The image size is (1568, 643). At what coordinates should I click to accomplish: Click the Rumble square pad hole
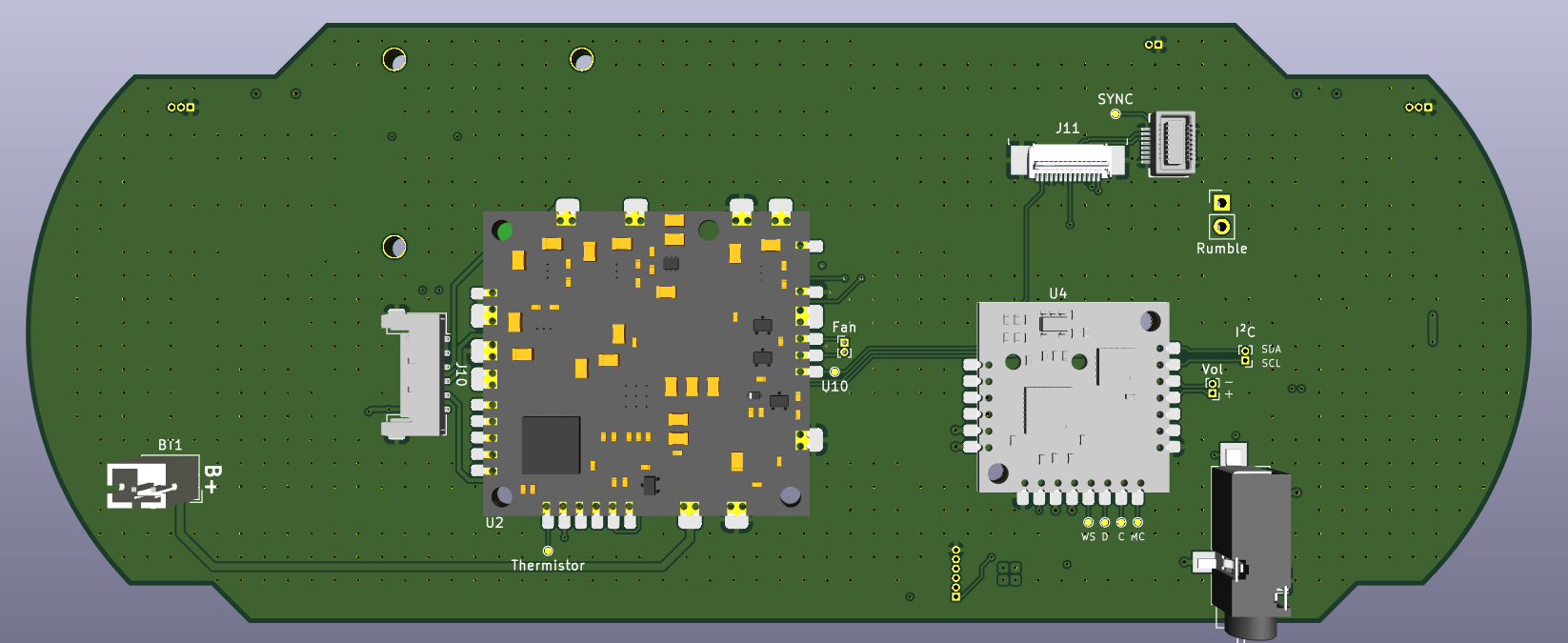point(1221,202)
